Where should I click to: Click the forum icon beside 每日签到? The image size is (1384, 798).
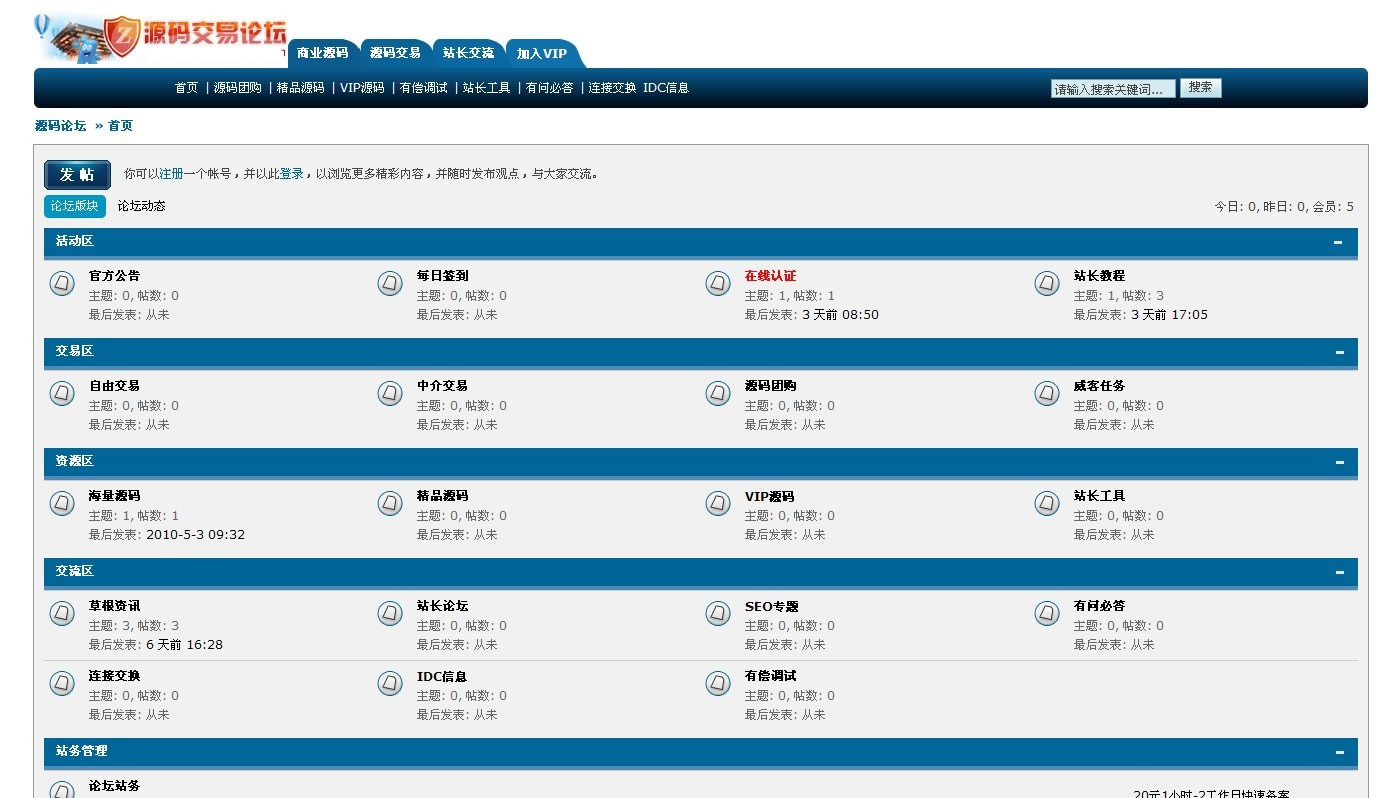pos(390,284)
